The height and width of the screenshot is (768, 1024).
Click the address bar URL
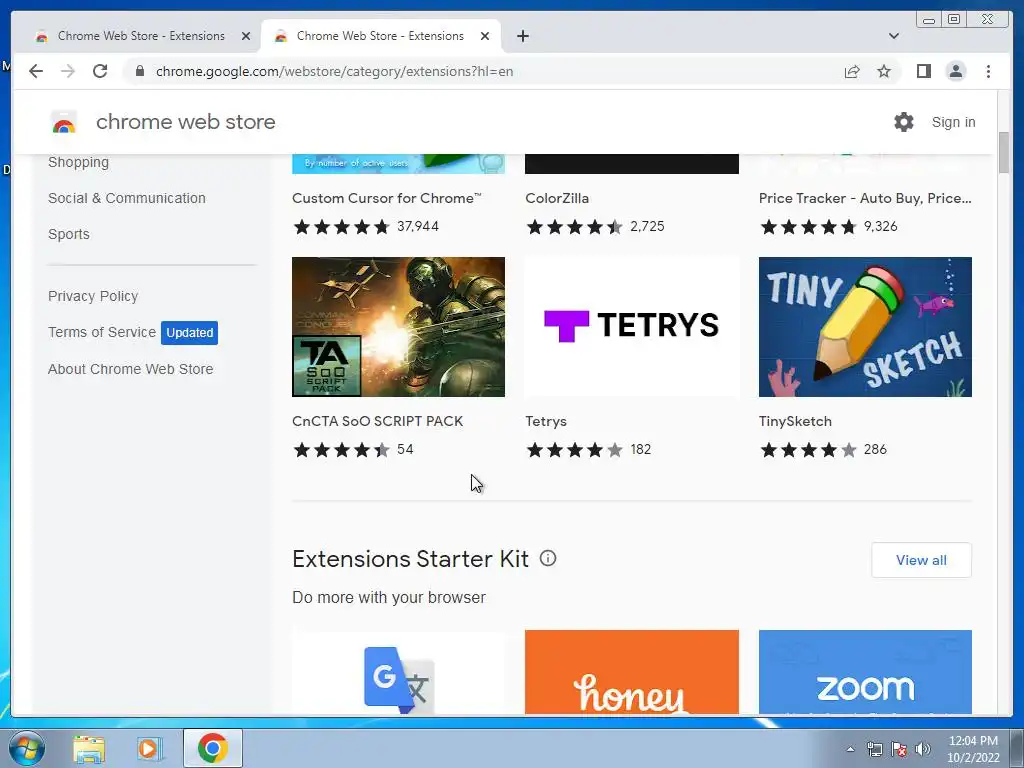pyautogui.click(x=334, y=71)
